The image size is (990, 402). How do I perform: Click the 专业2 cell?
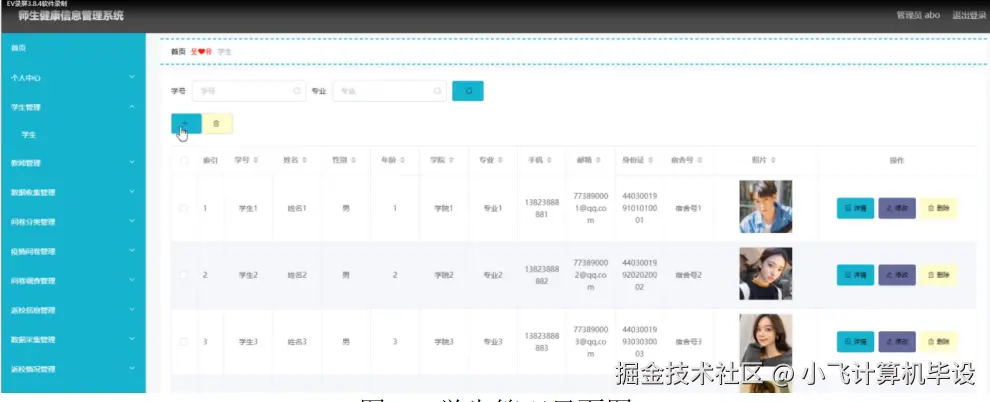pos(492,275)
